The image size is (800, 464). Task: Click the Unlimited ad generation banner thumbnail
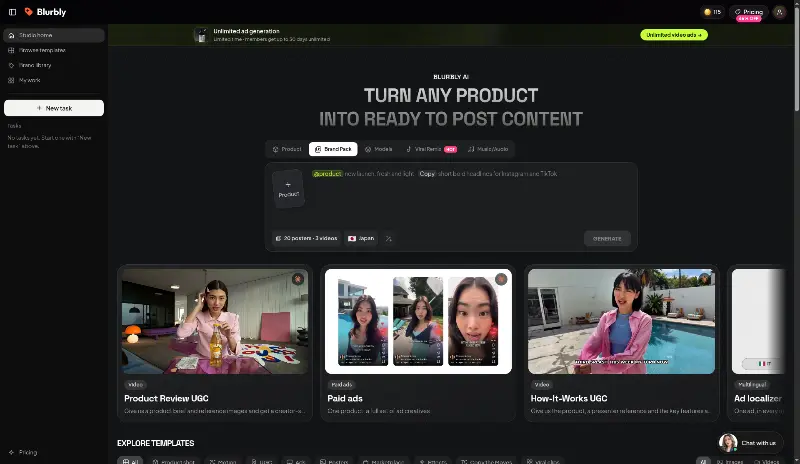201,35
